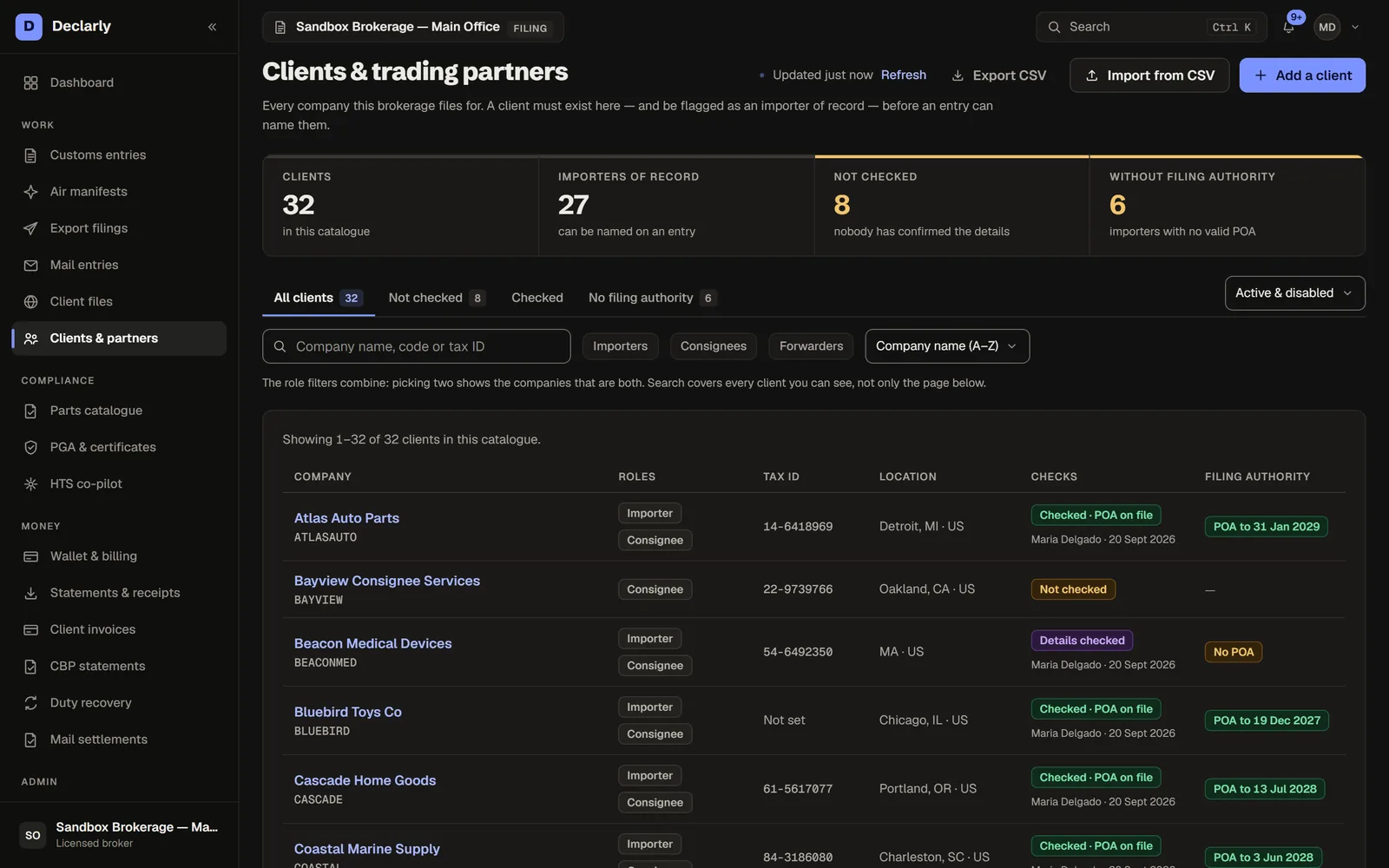Click the document icon beside Sandbox Brokerage
The image size is (1389, 868).
point(280,28)
